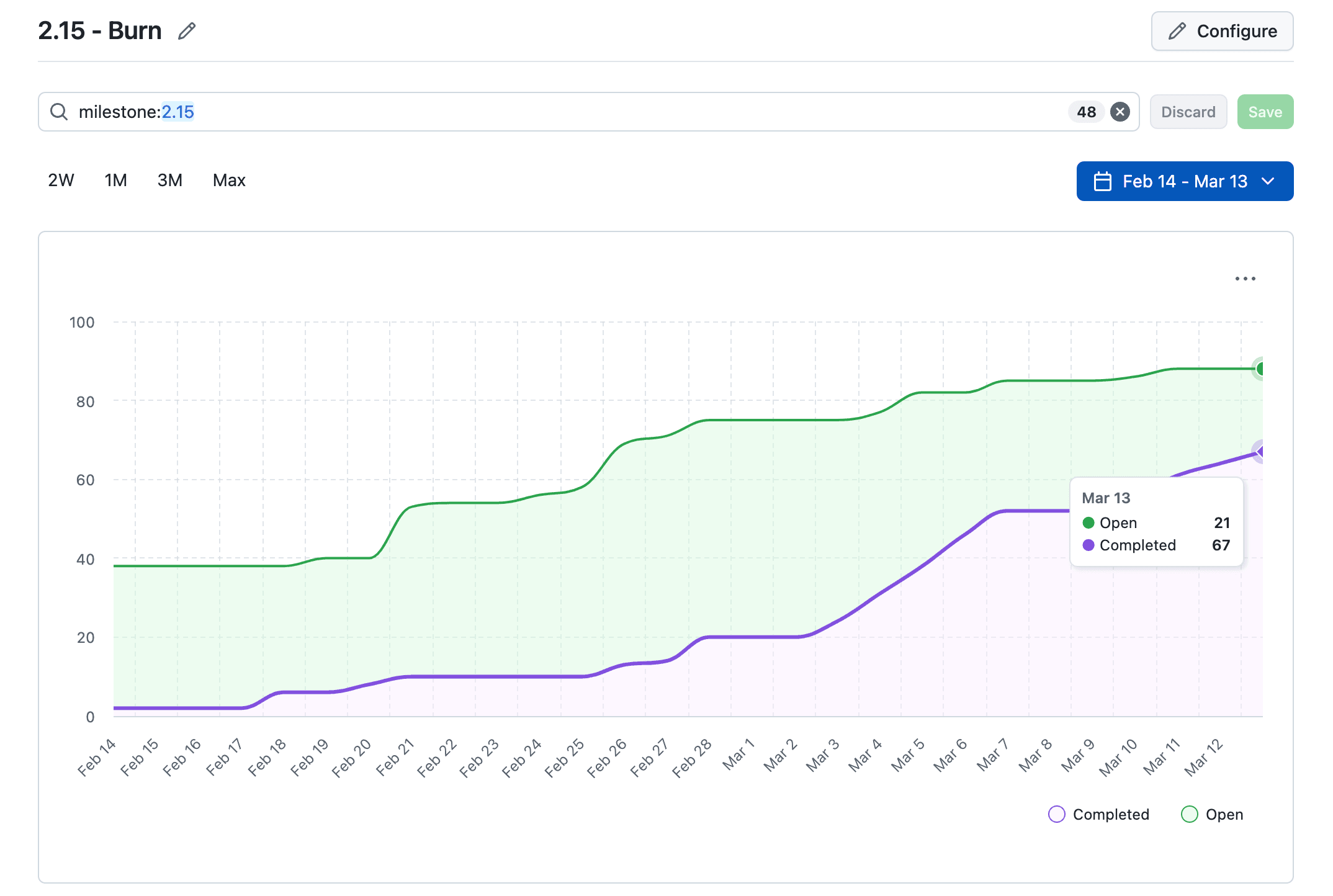Viewport: 1333px width, 896px height.
Task: Select the 3M range on the timeline
Action: [169, 180]
